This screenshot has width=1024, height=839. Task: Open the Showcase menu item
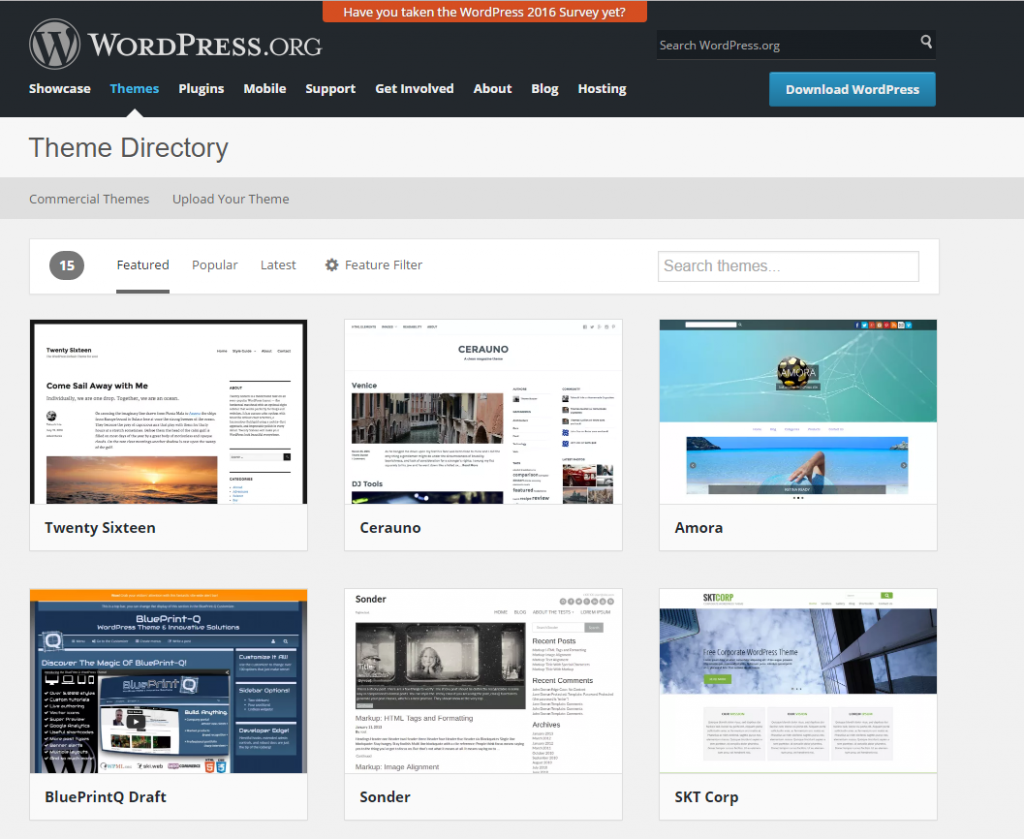[59, 89]
